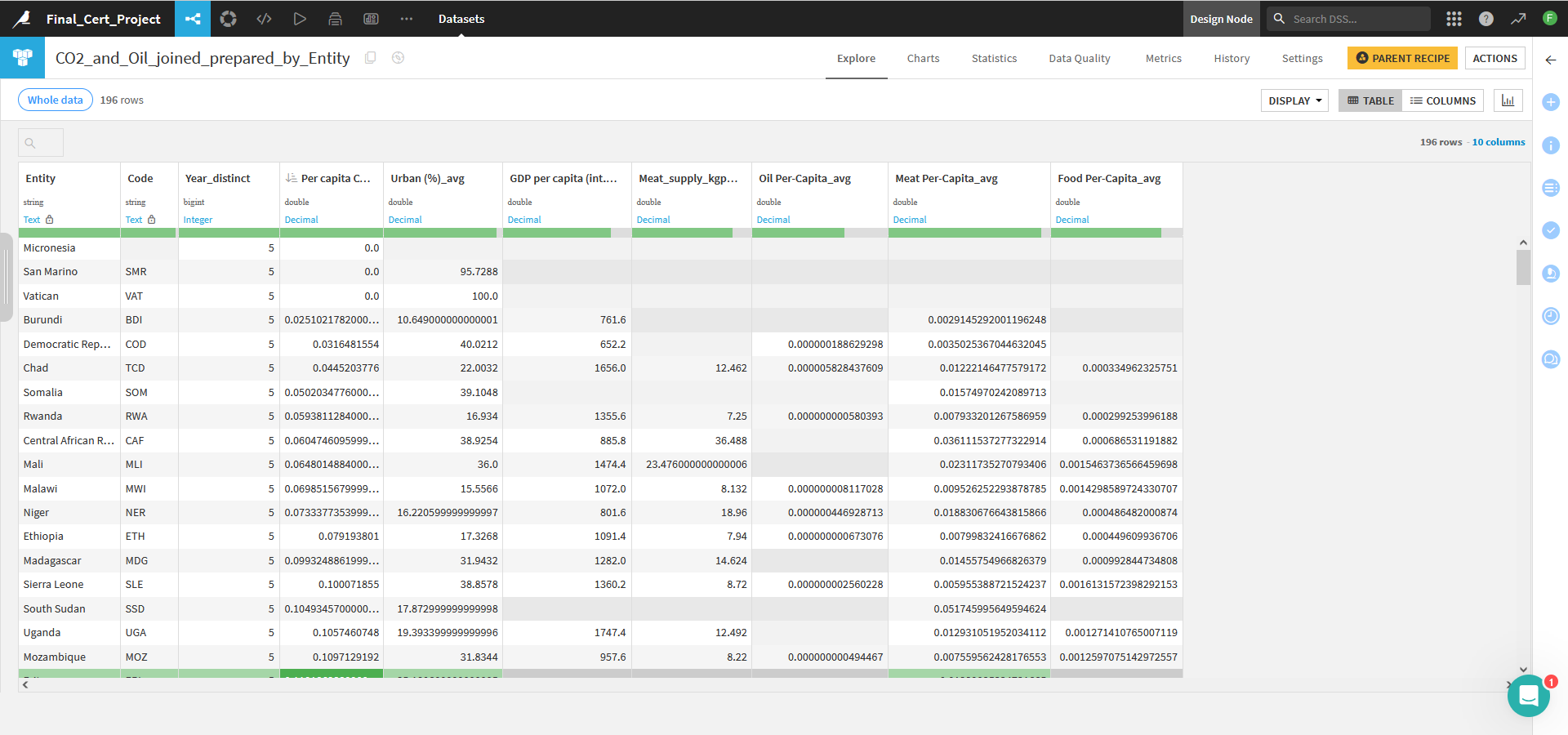Expand the DISPLAY dropdown
This screenshot has width=1568, height=735.
(x=1295, y=100)
